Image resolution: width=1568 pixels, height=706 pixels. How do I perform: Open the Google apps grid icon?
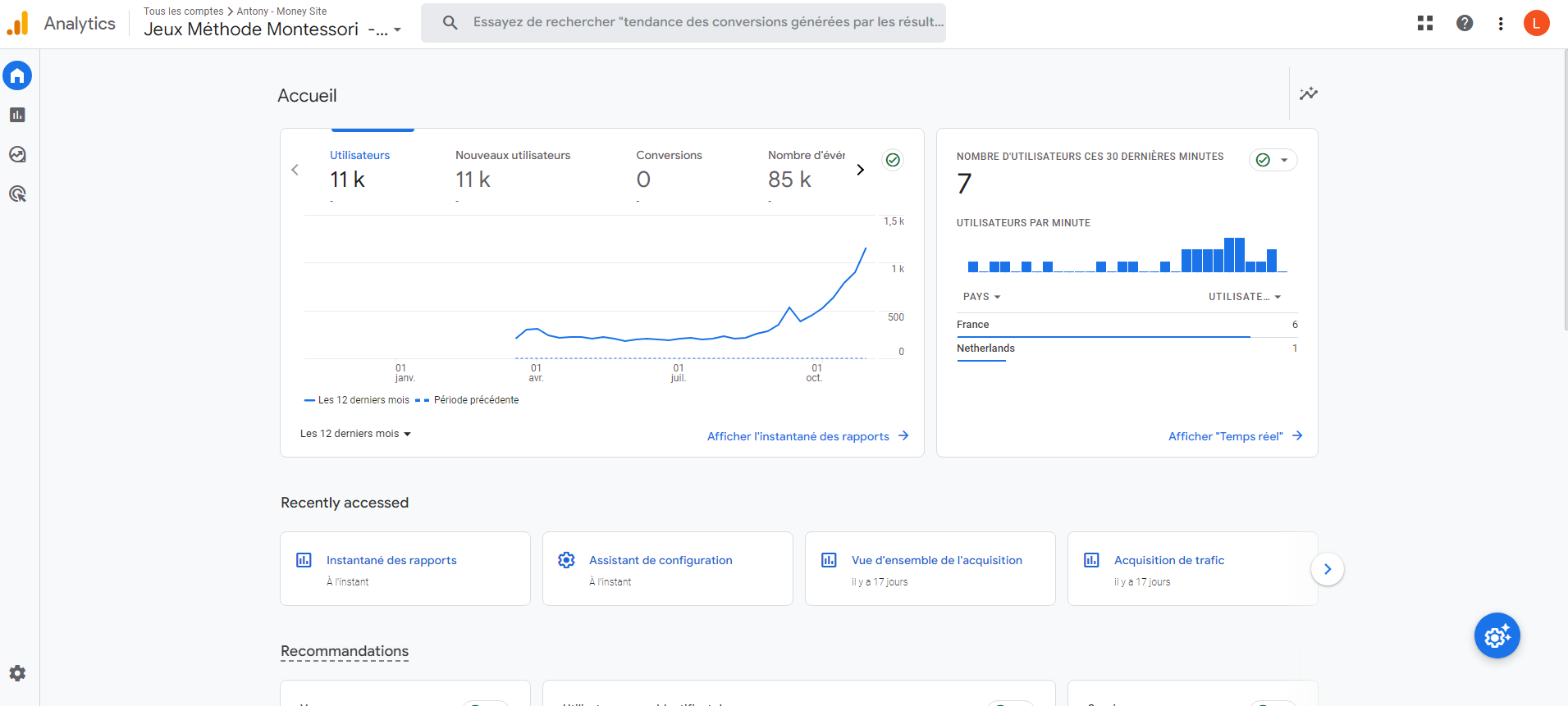point(1425,23)
